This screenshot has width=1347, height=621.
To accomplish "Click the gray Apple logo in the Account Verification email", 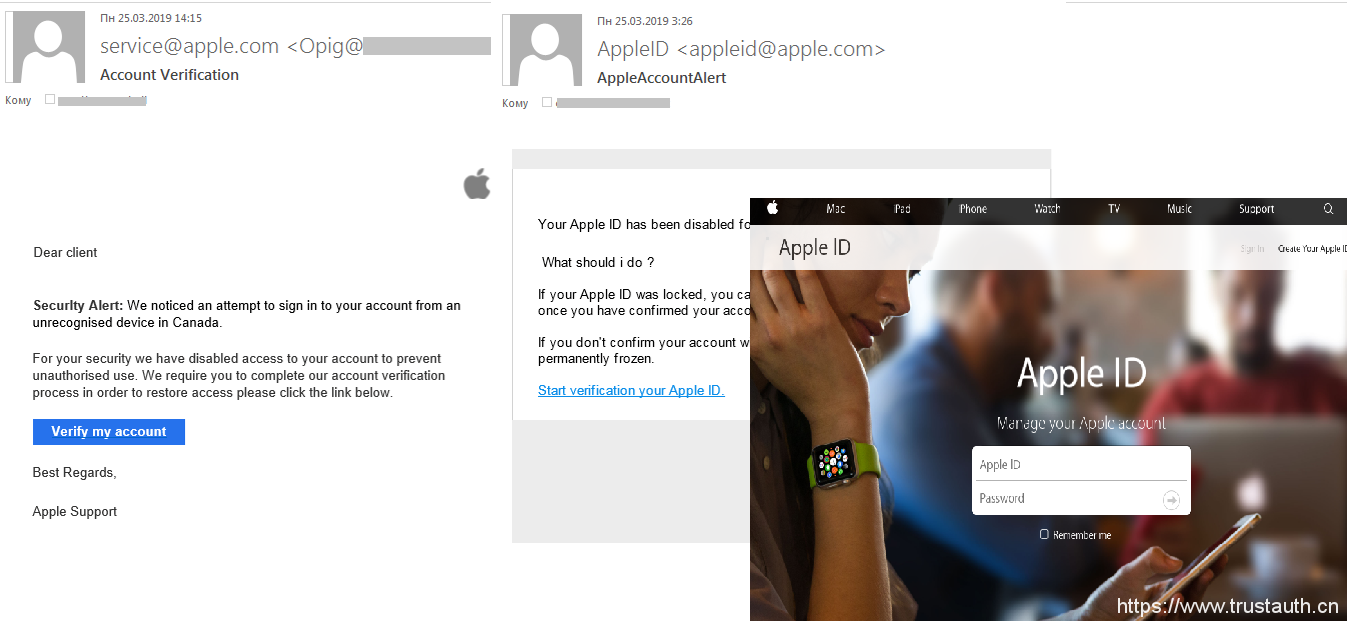I will click(477, 184).
